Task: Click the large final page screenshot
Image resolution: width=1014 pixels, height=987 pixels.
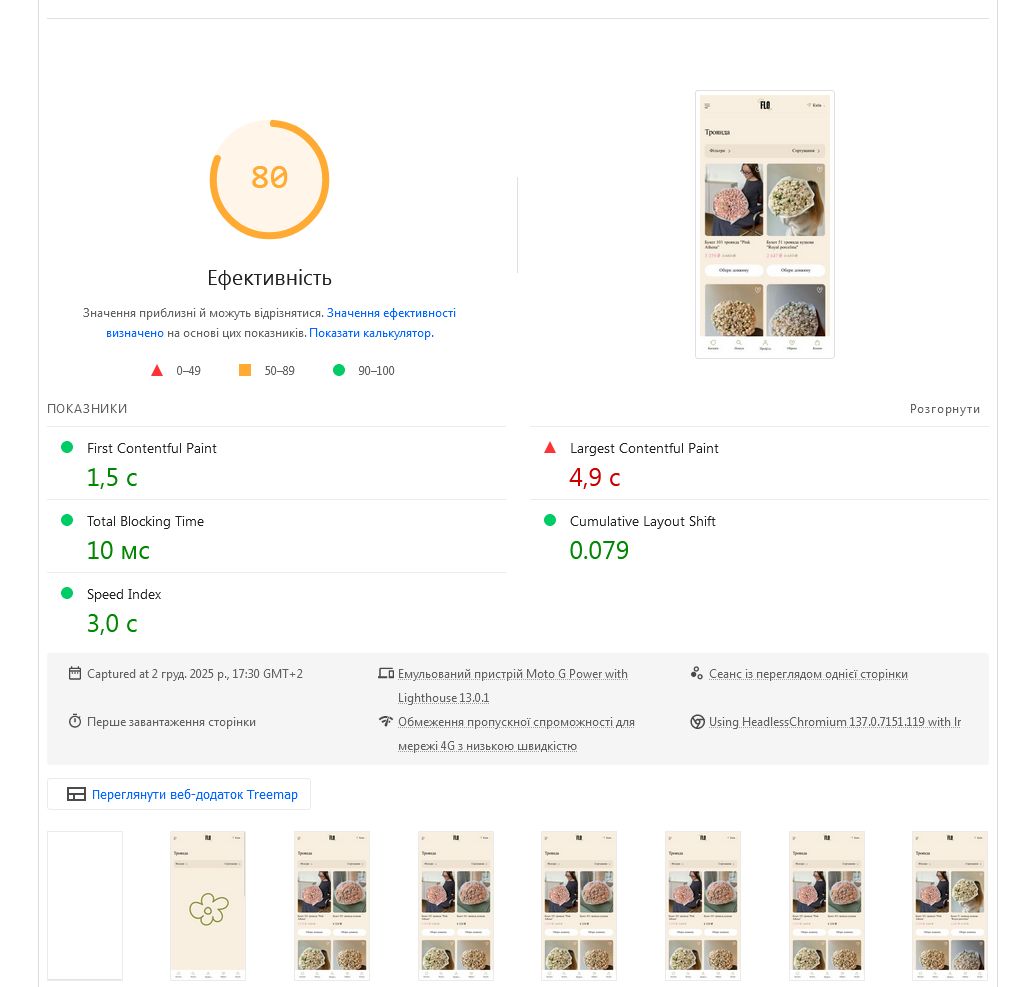Action: (x=765, y=224)
